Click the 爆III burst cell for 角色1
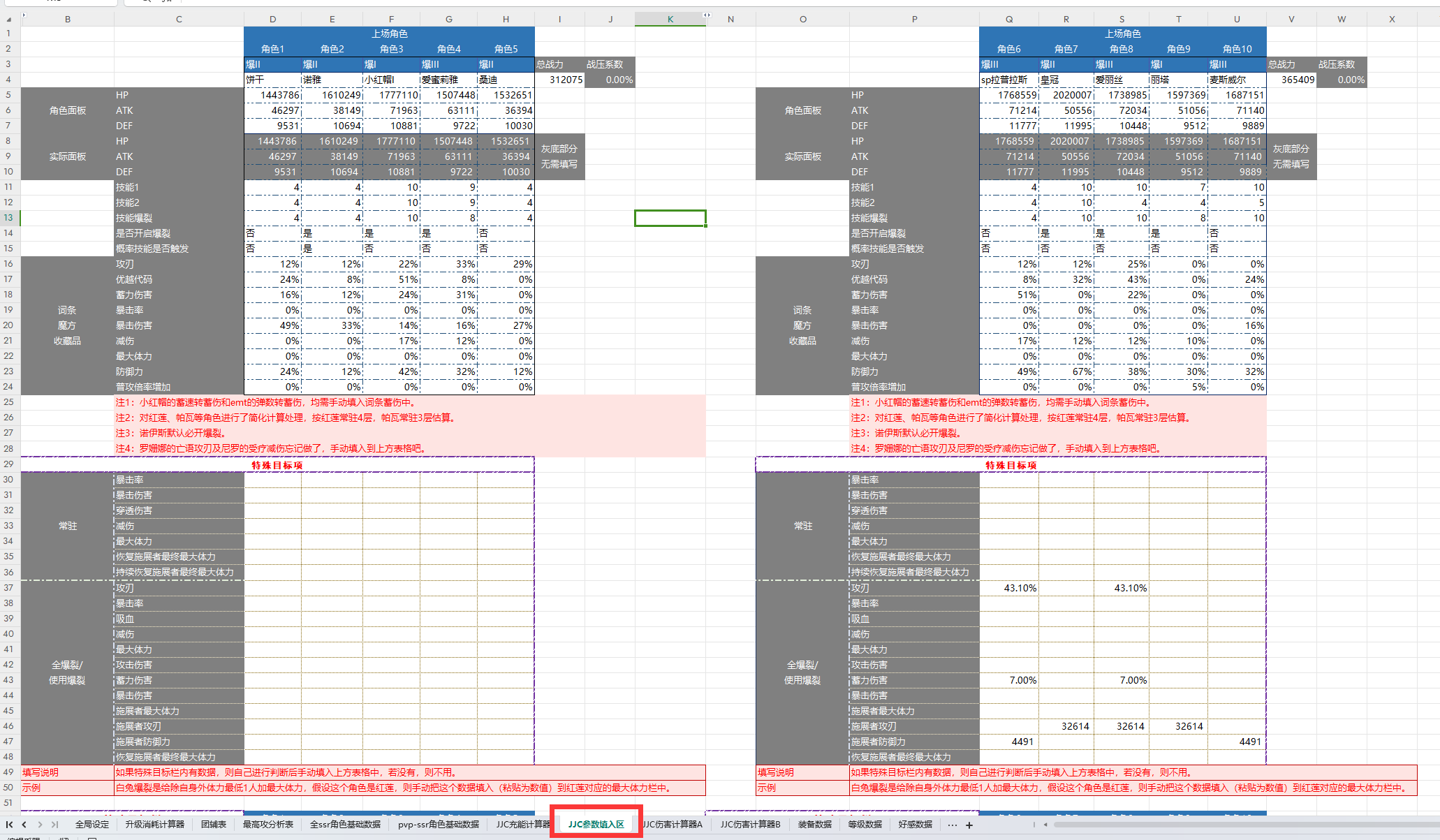This screenshot has height=840, width=1440. coord(272,64)
